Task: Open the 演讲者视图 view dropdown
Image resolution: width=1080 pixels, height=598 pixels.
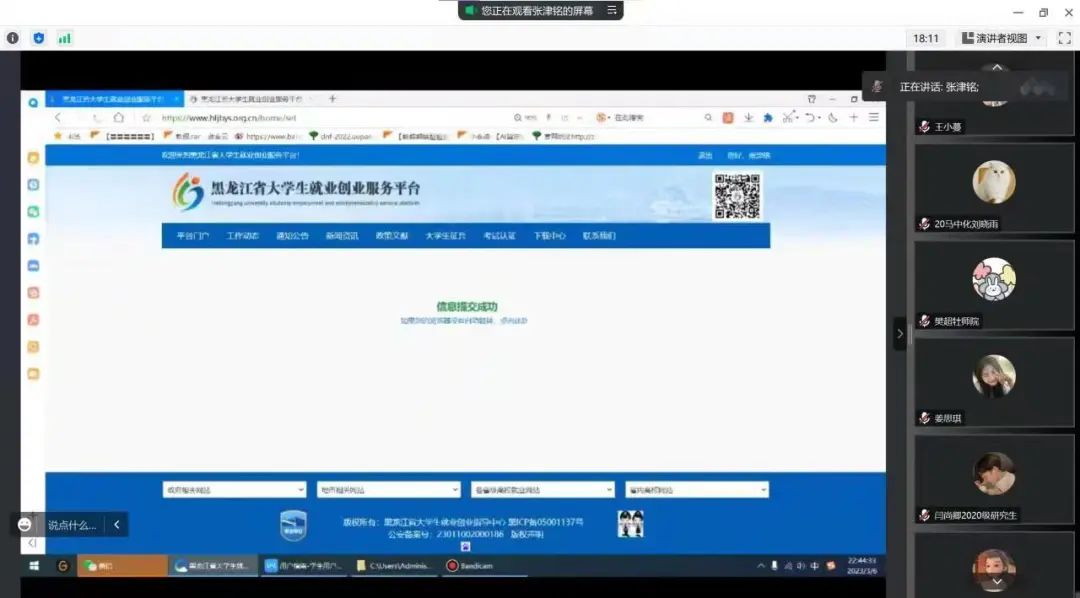Action: pos(1002,39)
